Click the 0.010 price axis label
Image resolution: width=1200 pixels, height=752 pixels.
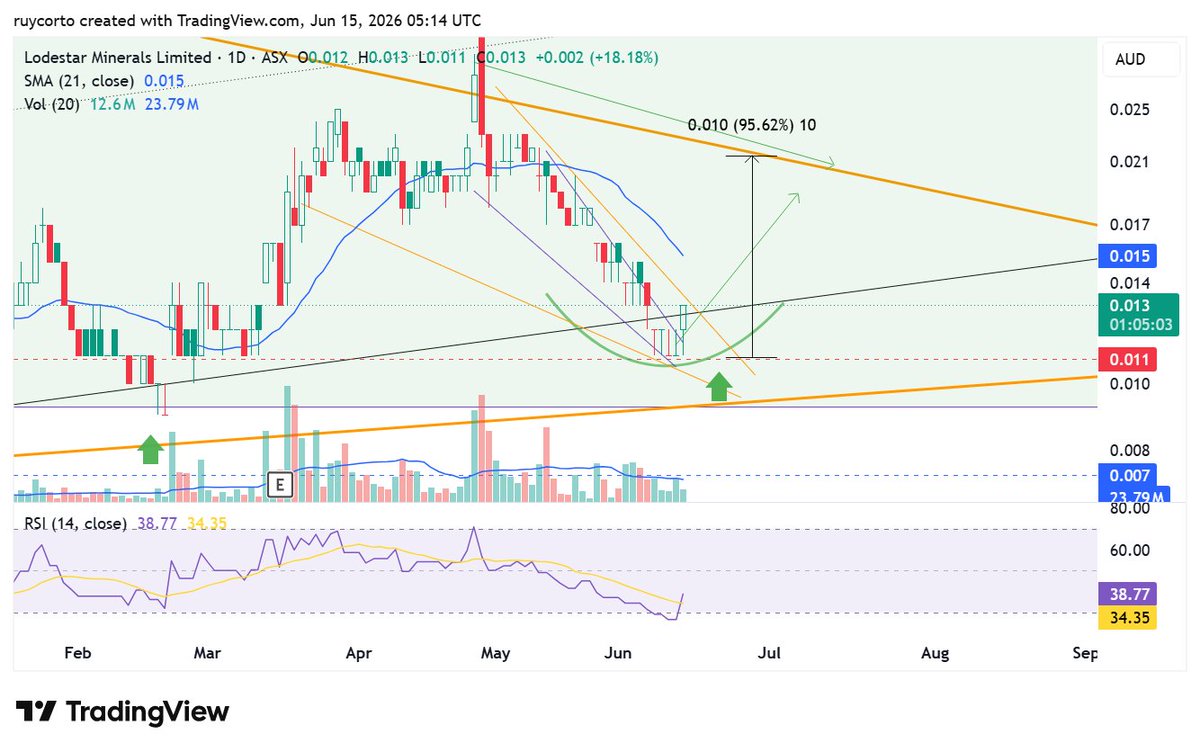coord(1128,384)
